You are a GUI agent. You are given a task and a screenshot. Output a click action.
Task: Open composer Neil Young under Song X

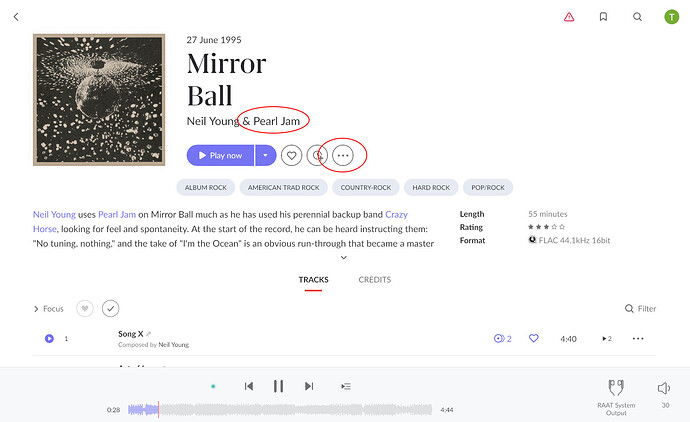tap(173, 345)
